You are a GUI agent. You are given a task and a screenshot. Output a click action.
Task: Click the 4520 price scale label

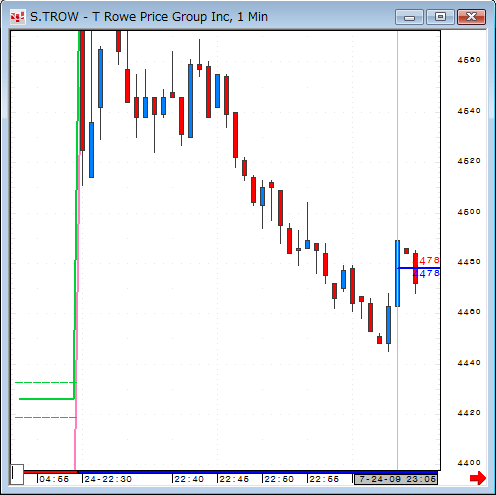click(469, 161)
